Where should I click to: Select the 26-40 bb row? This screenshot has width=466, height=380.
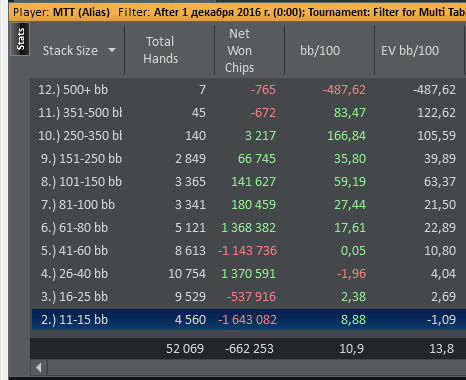[249, 274]
